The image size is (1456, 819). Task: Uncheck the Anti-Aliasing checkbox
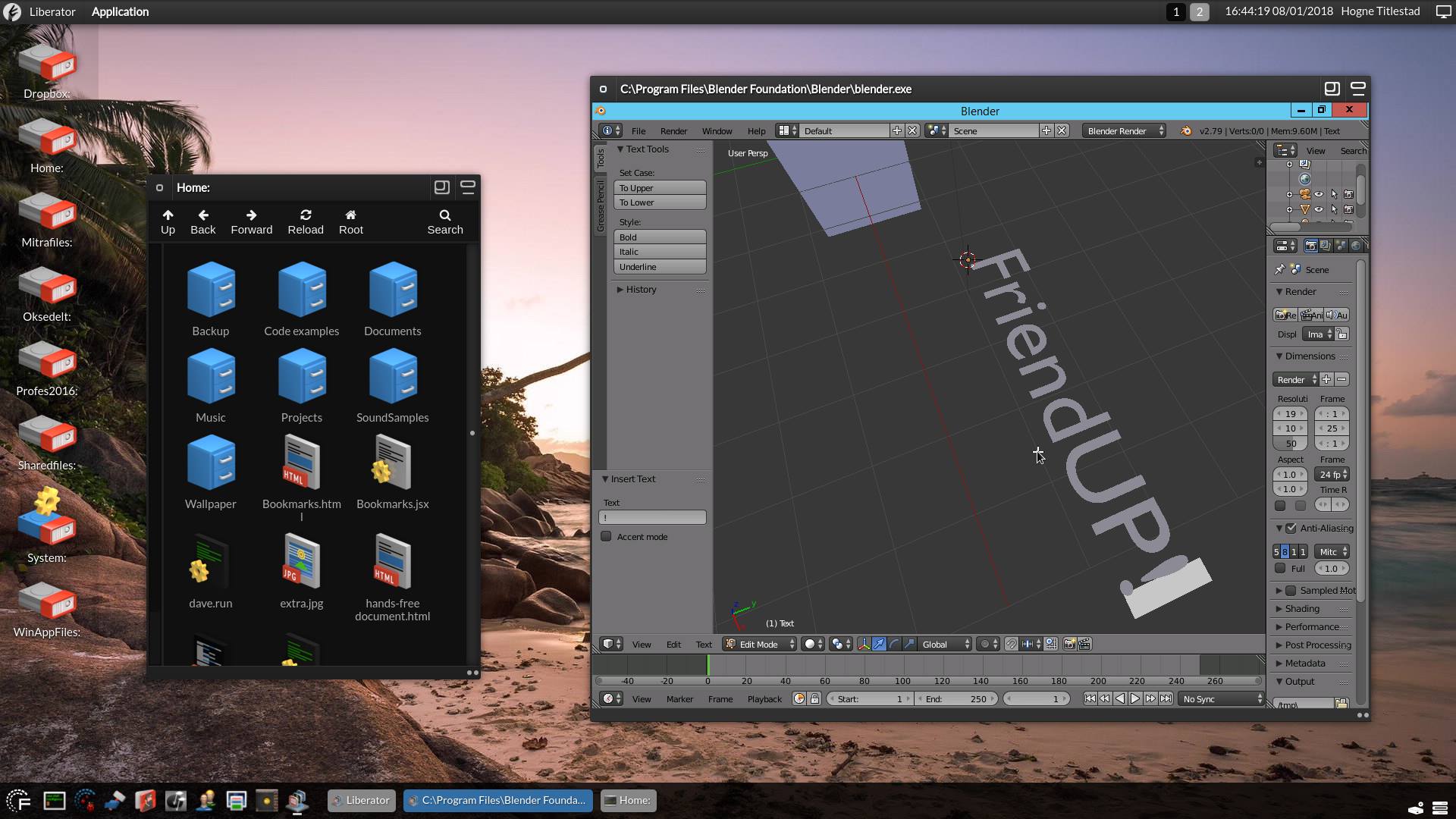tap(1291, 529)
